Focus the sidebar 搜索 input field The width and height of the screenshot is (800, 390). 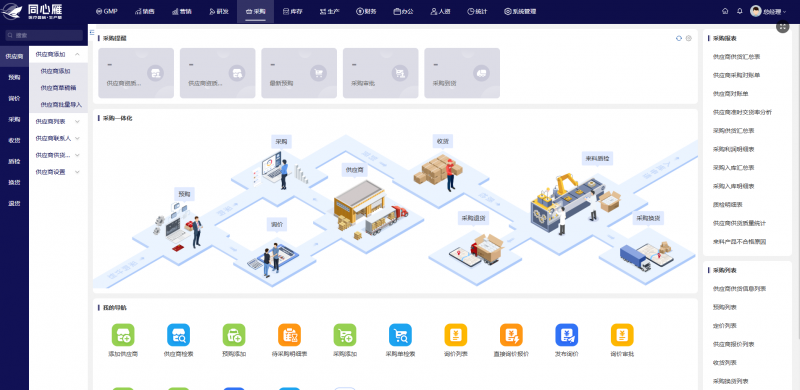pos(44,35)
